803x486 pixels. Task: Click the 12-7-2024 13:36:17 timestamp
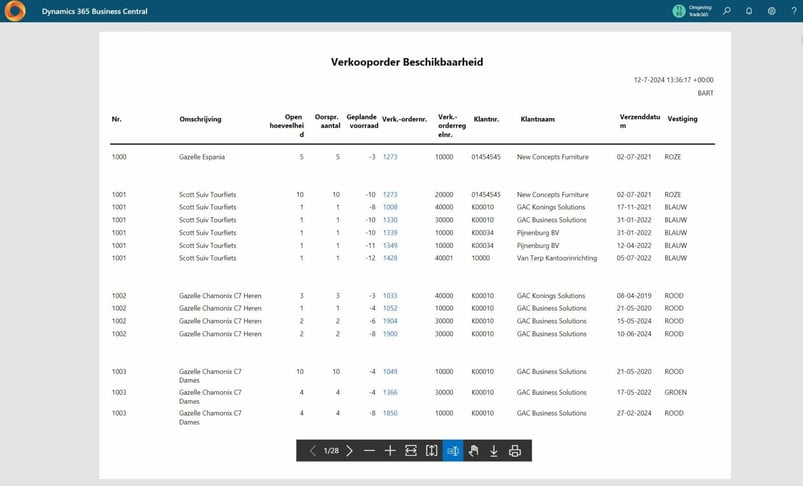[x=673, y=80]
